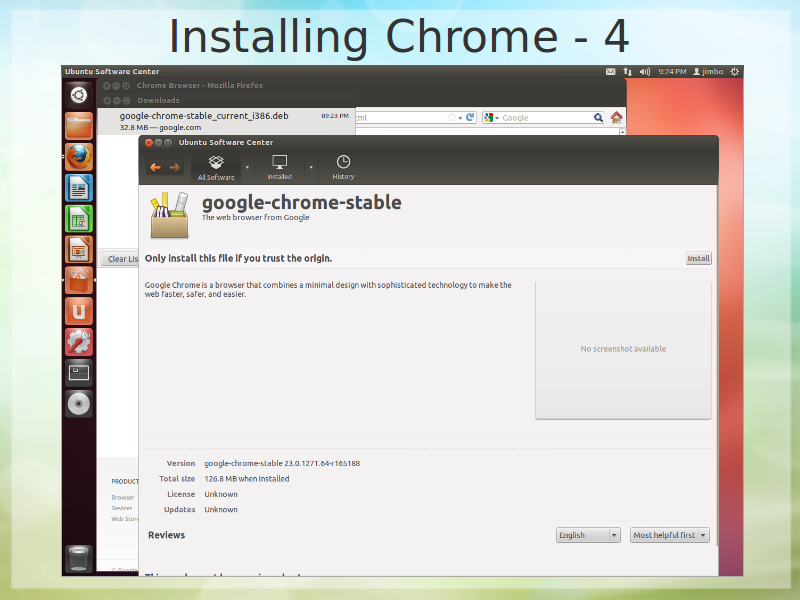Click the mail envelope indicator in top panel
The height and width of the screenshot is (600, 800).
coord(610,72)
